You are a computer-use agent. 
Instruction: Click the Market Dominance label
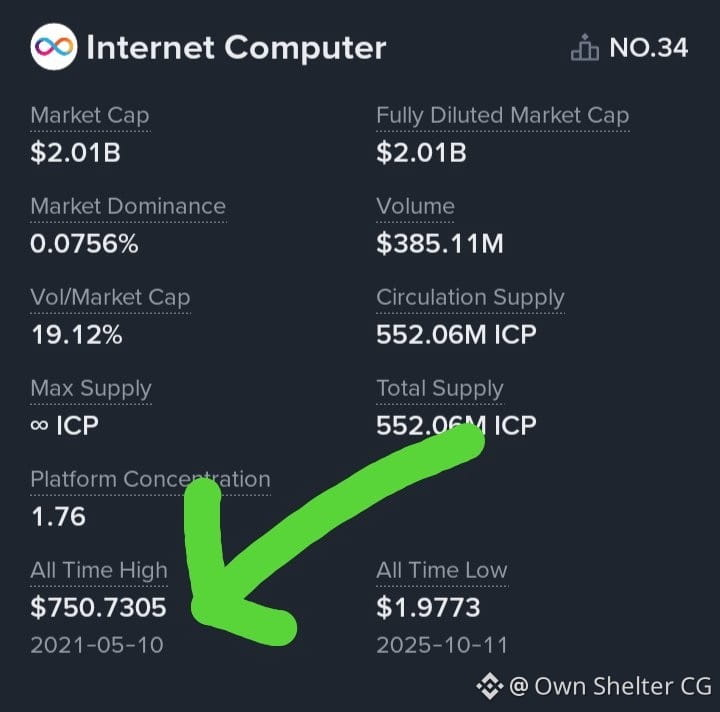click(x=128, y=206)
